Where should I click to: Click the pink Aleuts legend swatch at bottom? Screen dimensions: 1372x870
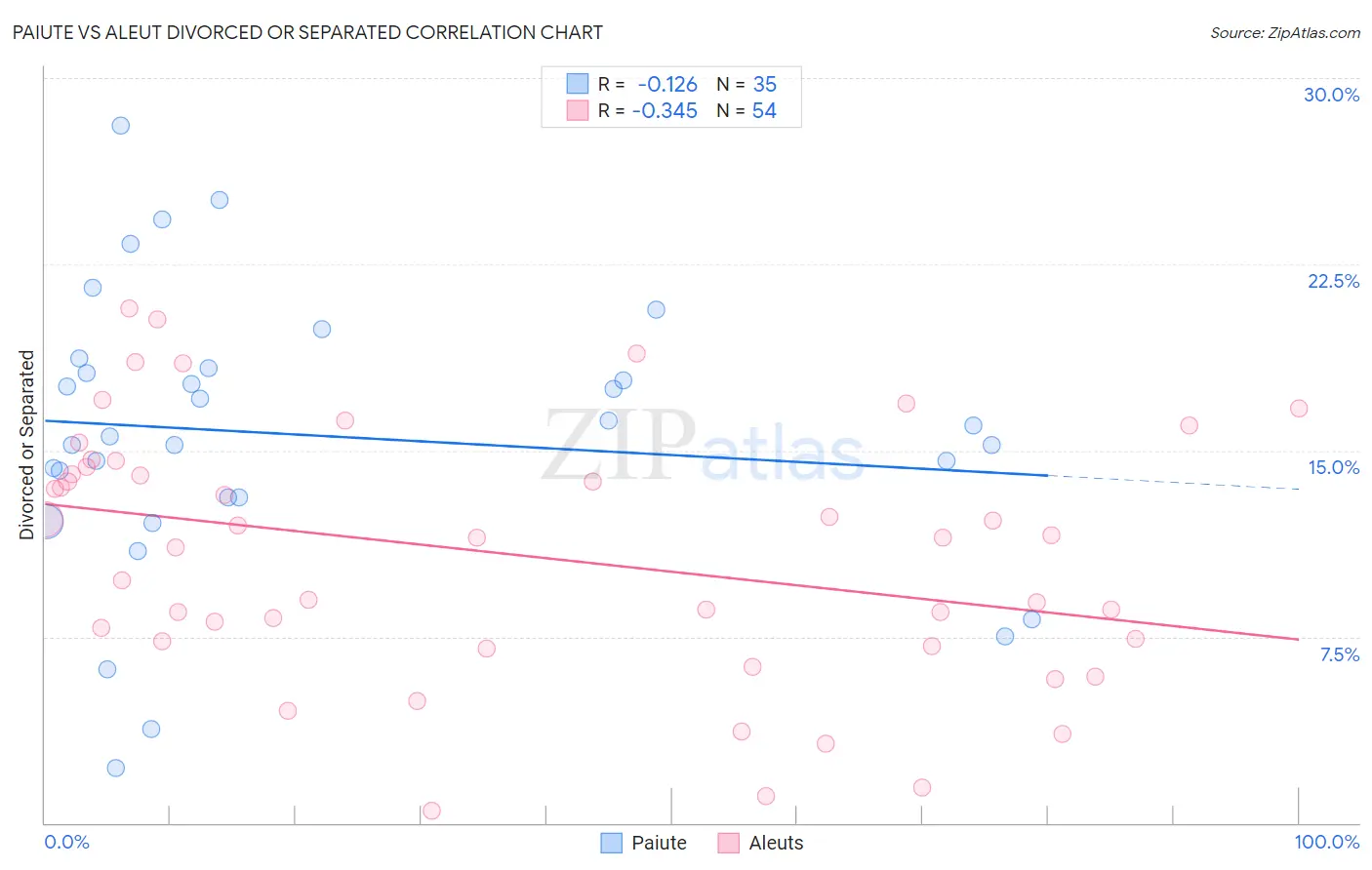(x=728, y=843)
